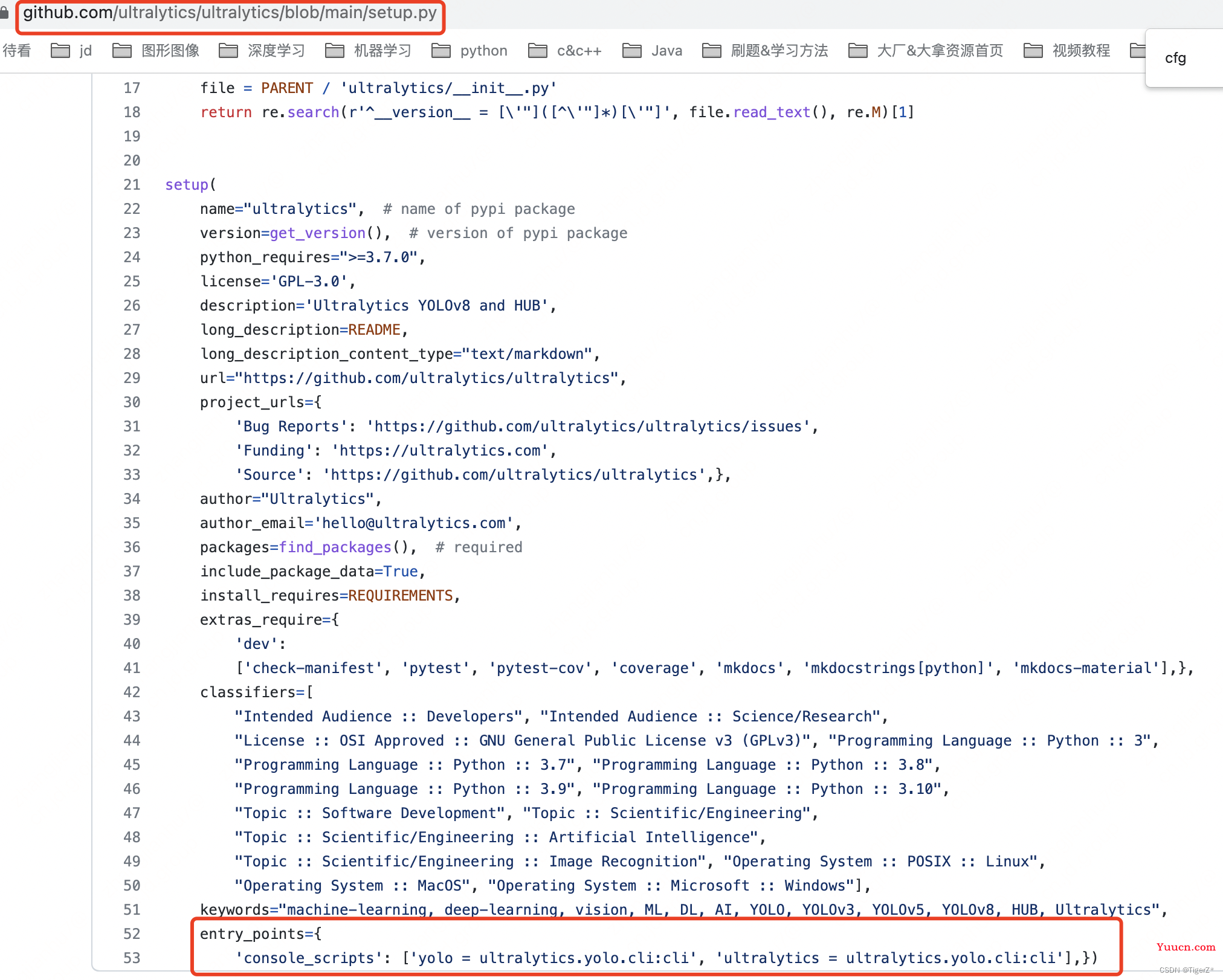Open the 视频教程 bookmark folder
Screen dimensions: 1223x980
[x=1067, y=51]
